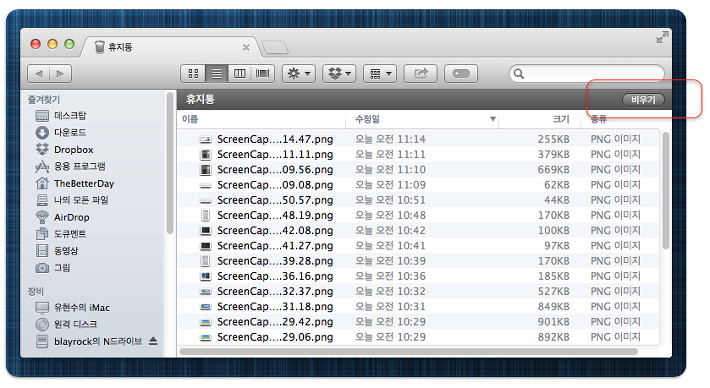This screenshot has height=388, width=710.
Task: Open the Dropbox toolbar menu
Action: click(339, 73)
